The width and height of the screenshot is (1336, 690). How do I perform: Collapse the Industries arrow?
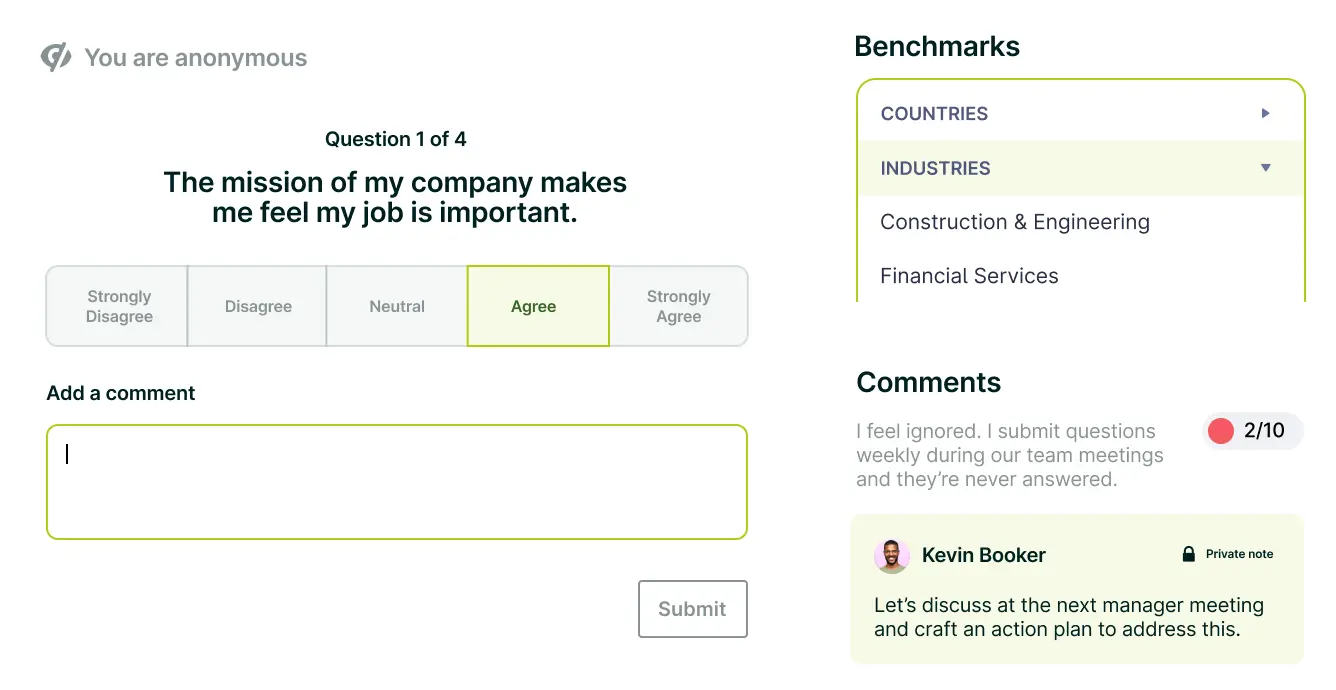point(1265,168)
